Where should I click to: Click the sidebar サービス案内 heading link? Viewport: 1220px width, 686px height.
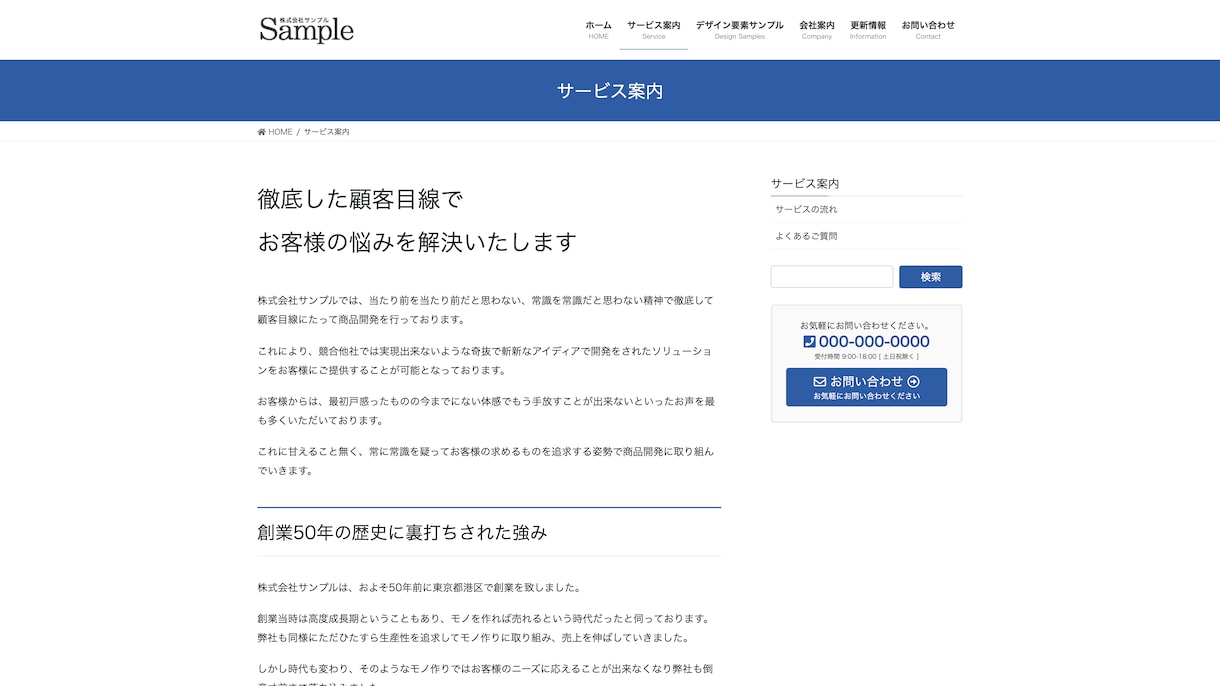point(805,184)
